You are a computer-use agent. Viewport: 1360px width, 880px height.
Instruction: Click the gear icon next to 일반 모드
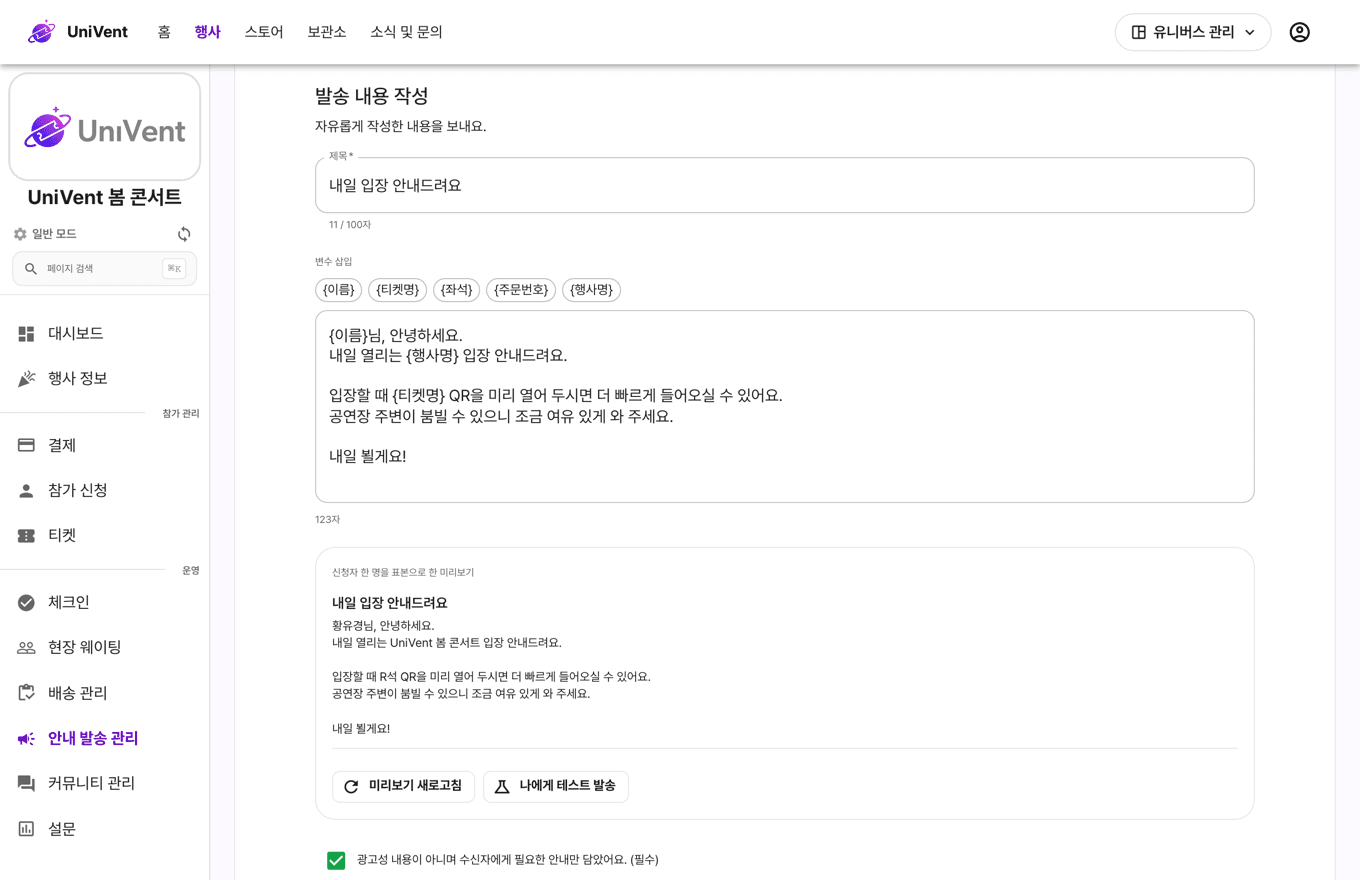[x=20, y=234]
